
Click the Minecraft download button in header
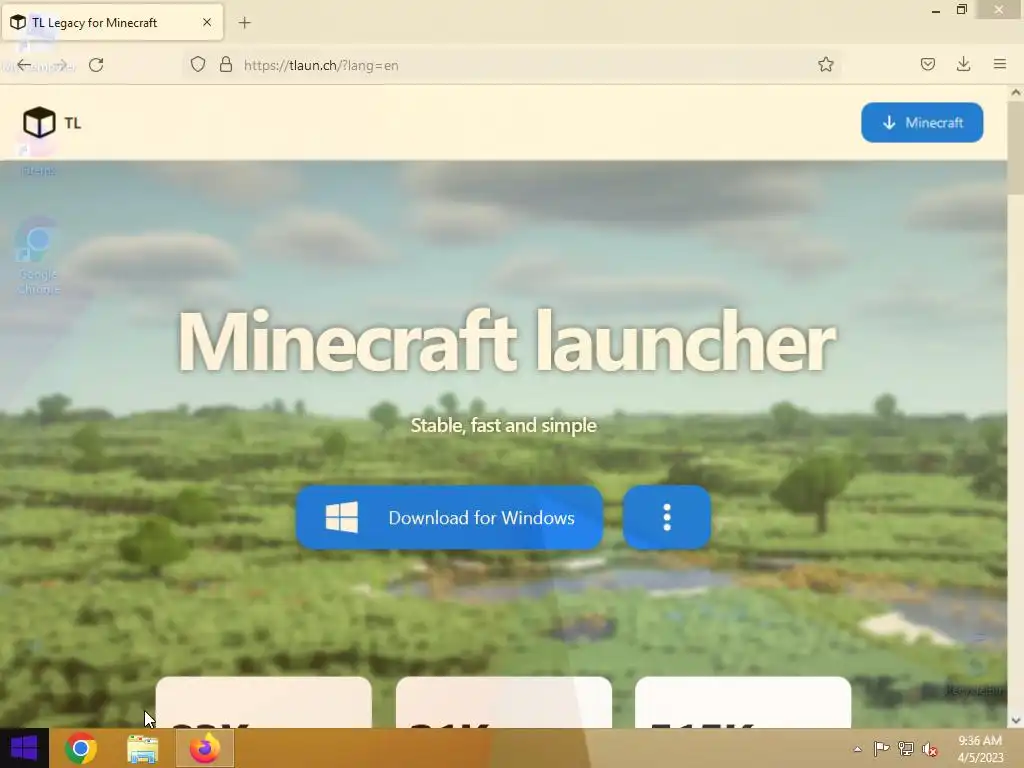coord(921,122)
